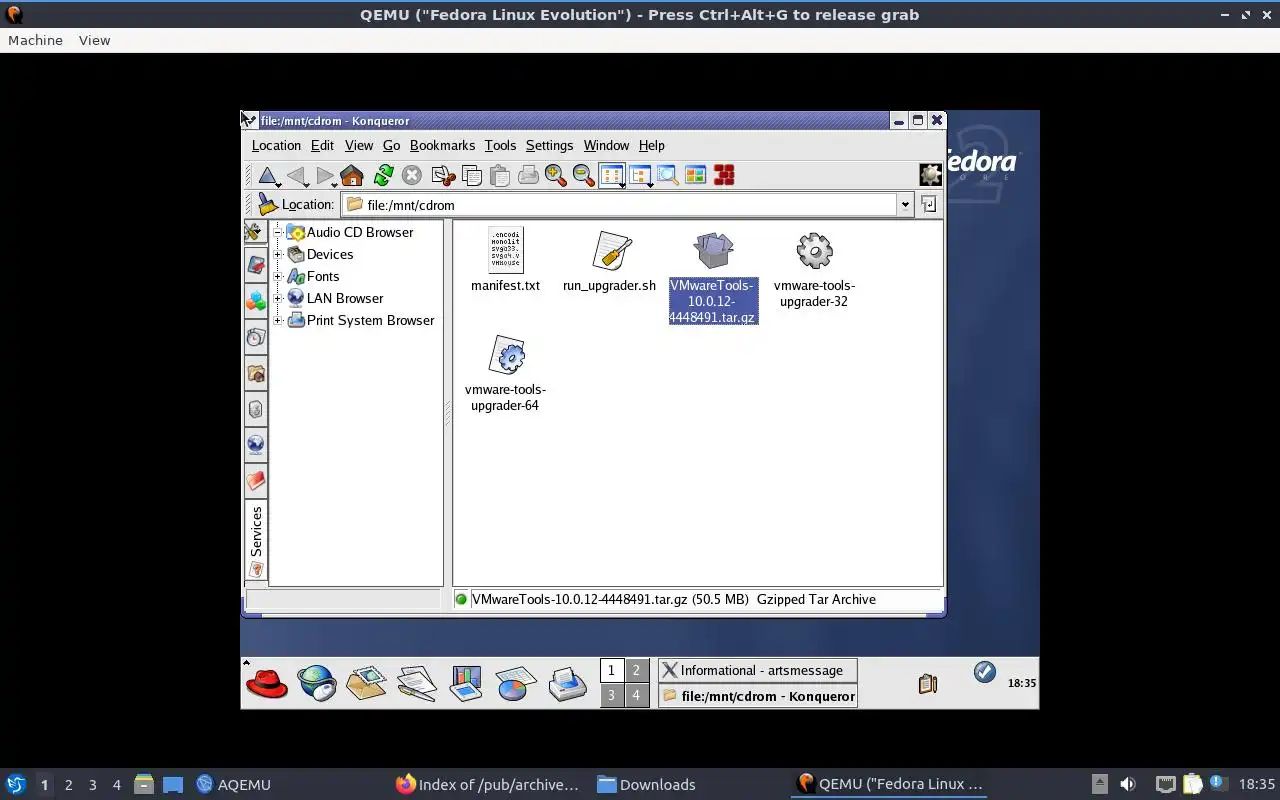Click the KDE gear animation icon
Image resolution: width=1280 pixels, height=800 pixels.
point(930,175)
